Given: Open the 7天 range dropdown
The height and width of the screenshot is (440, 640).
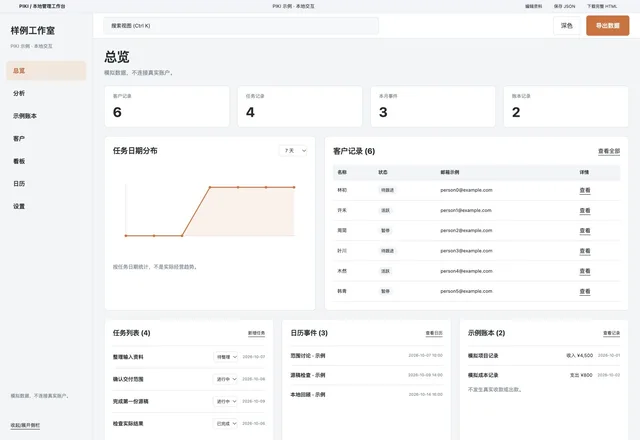Looking at the screenshot, I should [293, 151].
